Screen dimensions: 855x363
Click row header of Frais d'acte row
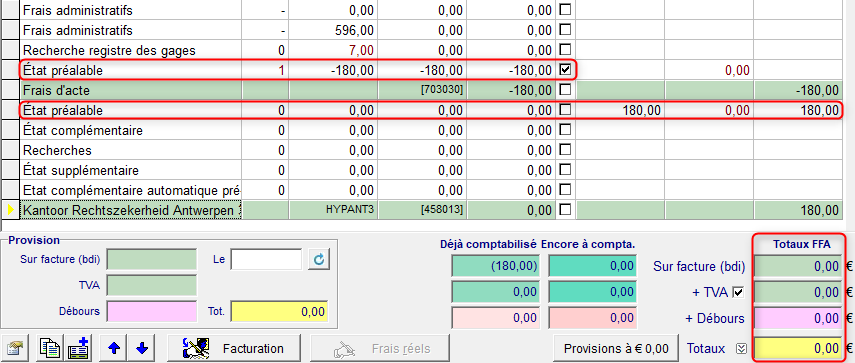click(x=10, y=90)
